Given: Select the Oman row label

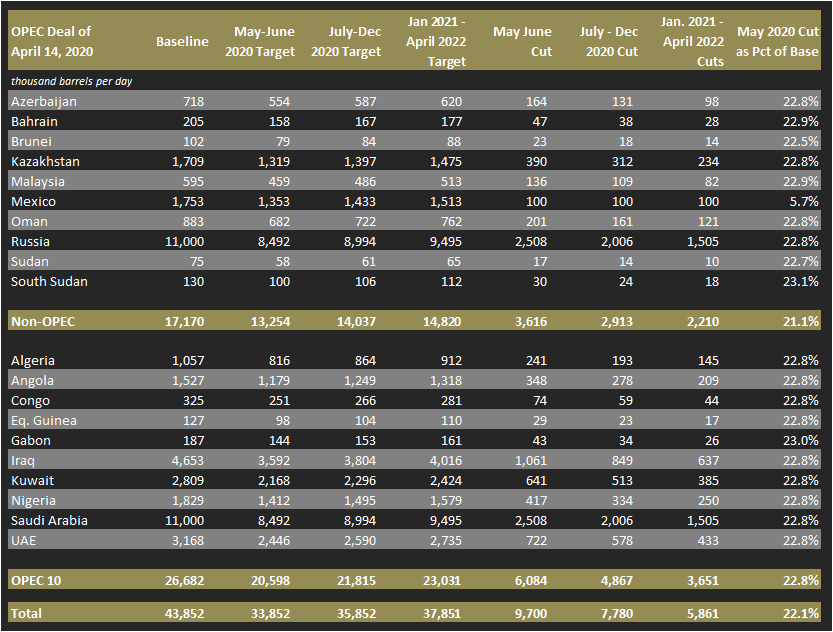Looking at the screenshot, I should click(29, 221).
